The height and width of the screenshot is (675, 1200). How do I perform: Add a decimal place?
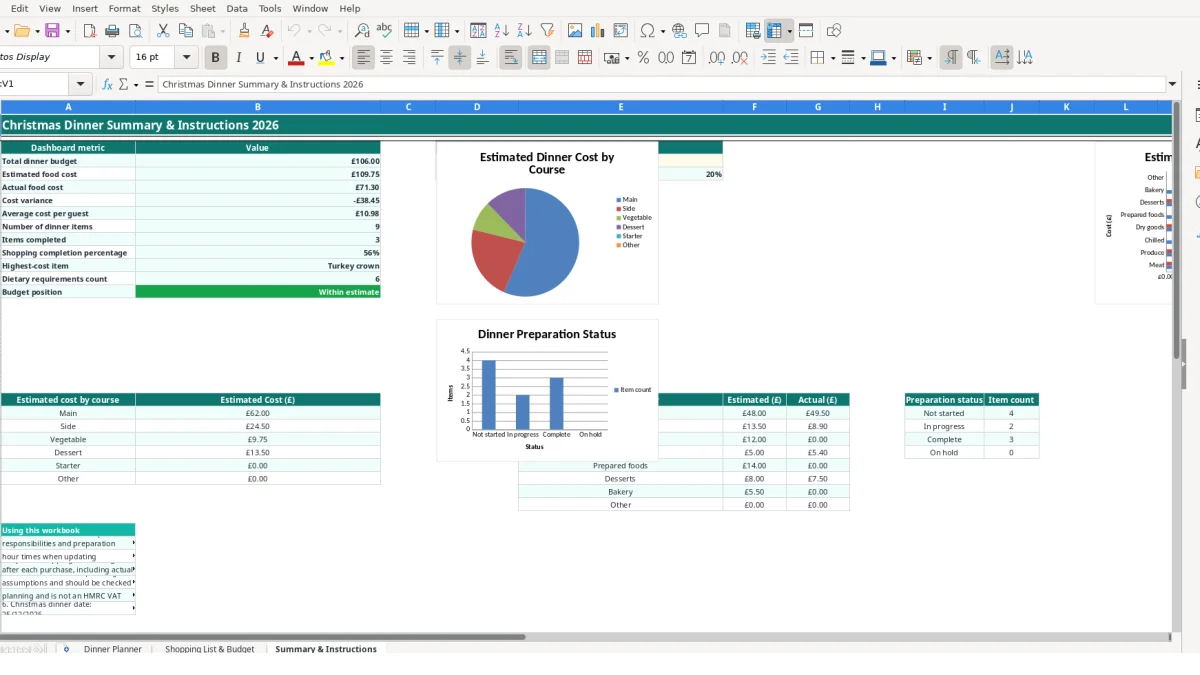point(717,58)
